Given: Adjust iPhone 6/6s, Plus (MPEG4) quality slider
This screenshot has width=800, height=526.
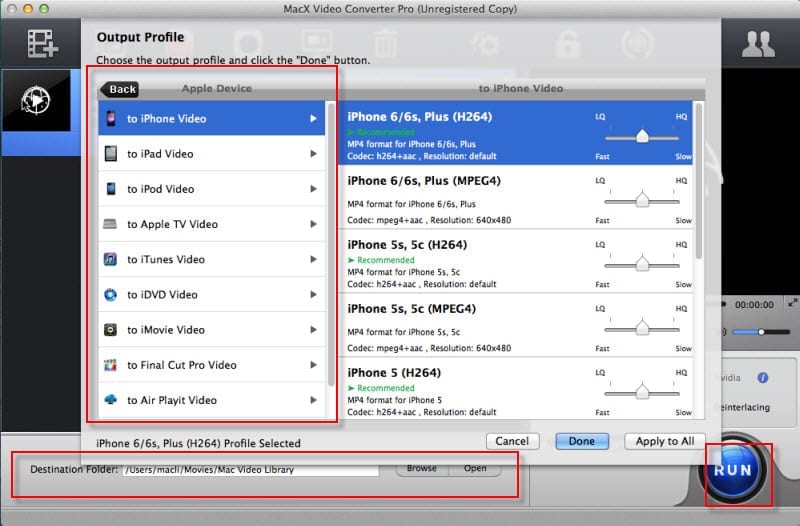Looking at the screenshot, I should 642,200.
